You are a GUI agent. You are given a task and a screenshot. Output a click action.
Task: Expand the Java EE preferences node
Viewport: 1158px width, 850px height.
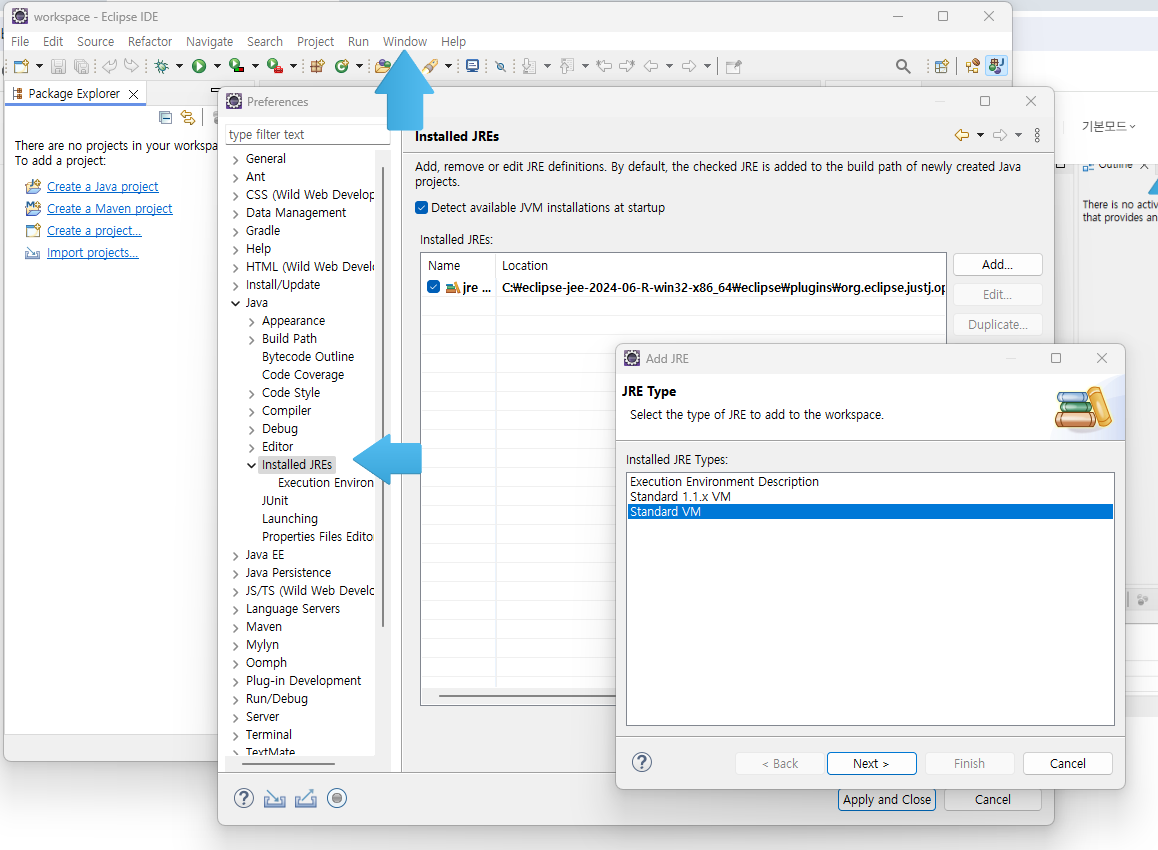pos(236,555)
